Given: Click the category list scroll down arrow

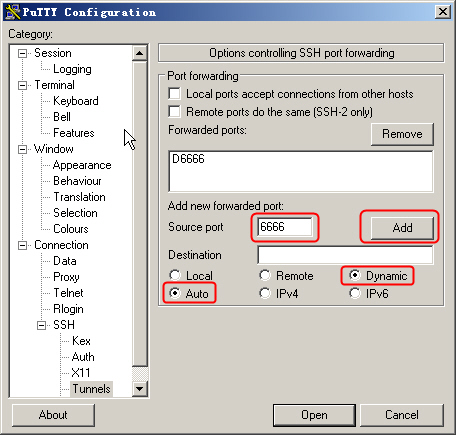Looking at the screenshot, I should click(139, 388).
